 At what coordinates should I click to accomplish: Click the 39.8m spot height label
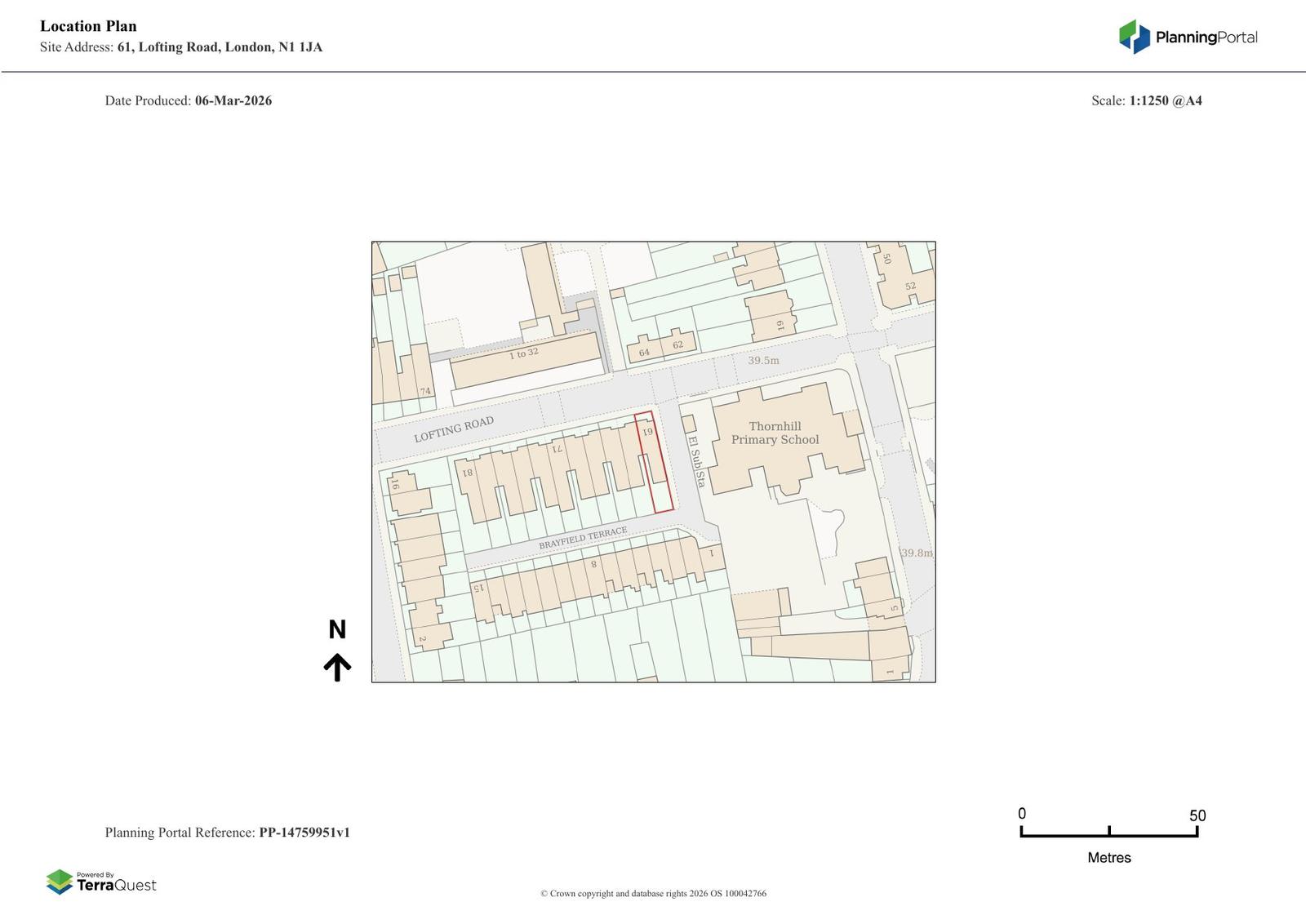click(916, 553)
